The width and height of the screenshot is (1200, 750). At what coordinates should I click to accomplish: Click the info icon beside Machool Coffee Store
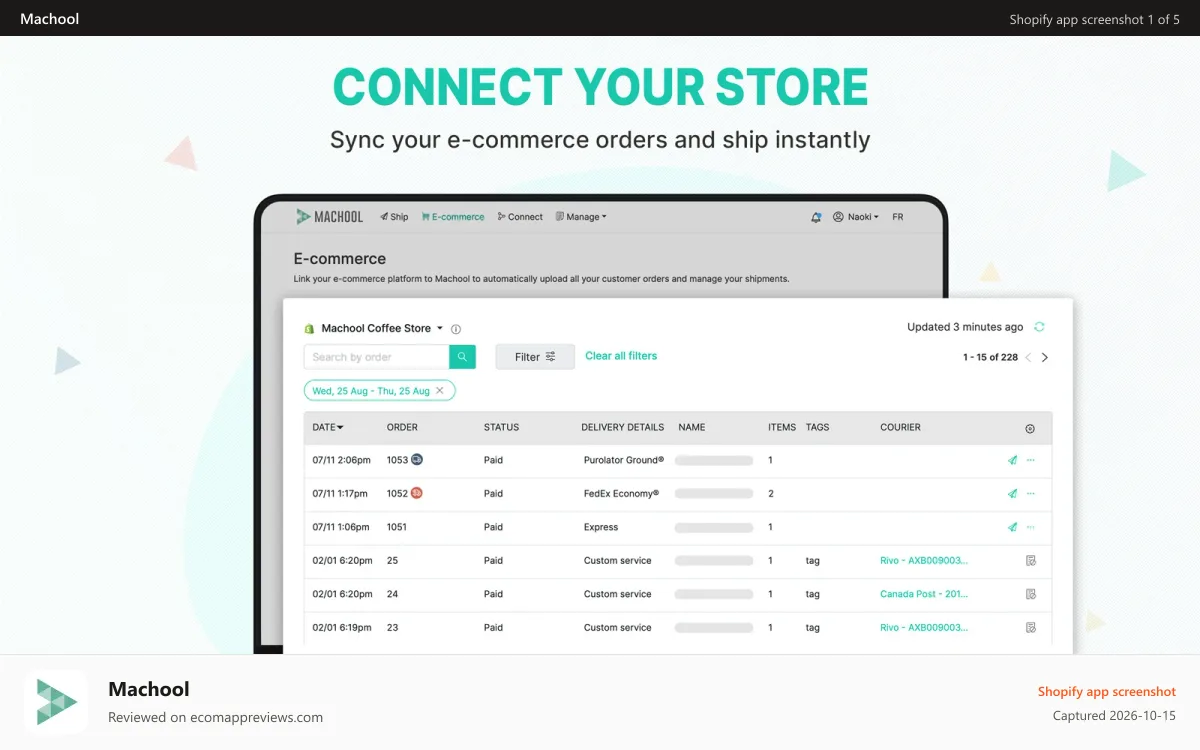(456, 329)
